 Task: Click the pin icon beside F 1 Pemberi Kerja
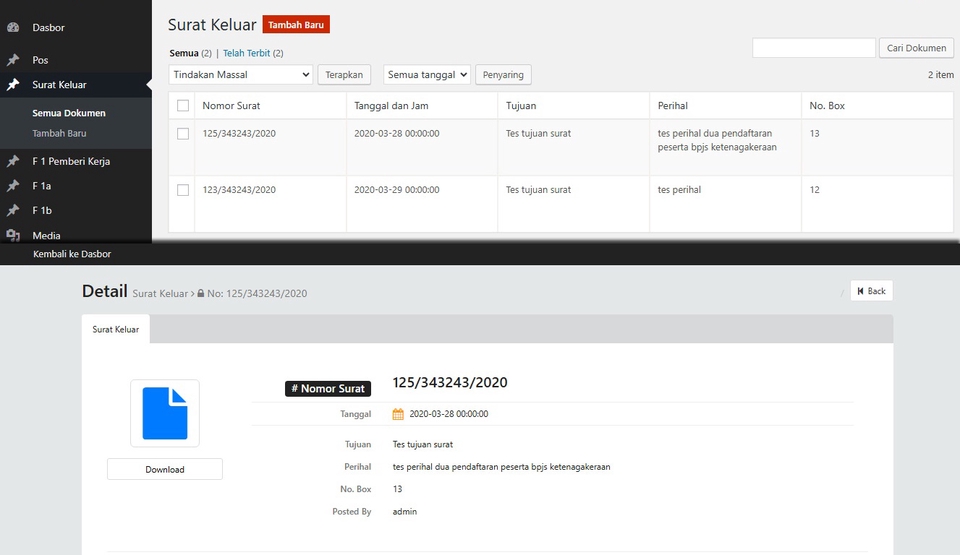[13, 161]
